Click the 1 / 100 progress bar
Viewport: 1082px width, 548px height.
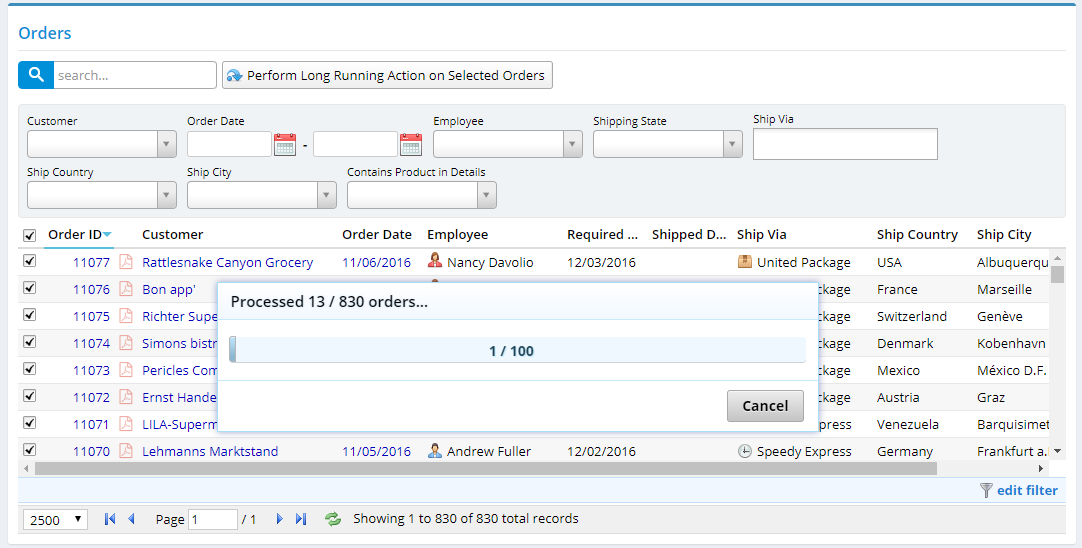click(x=517, y=350)
